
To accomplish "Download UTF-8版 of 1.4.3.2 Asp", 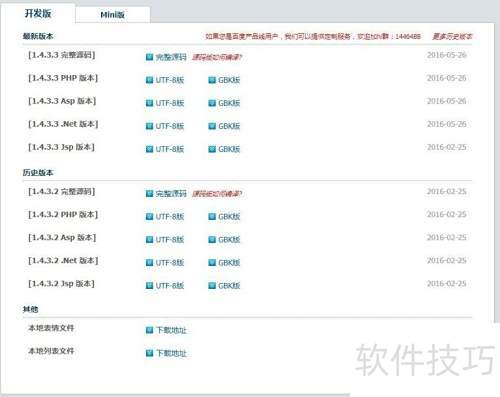I will tap(170, 240).
